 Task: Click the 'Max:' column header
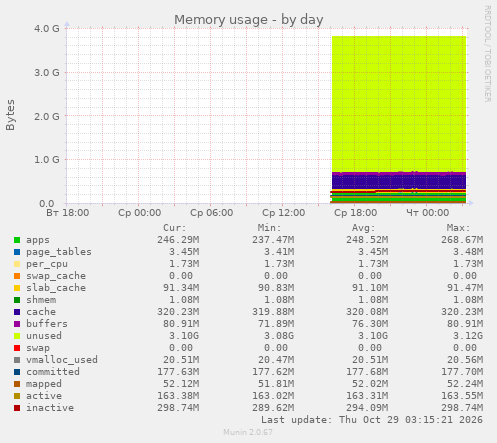point(458,228)
